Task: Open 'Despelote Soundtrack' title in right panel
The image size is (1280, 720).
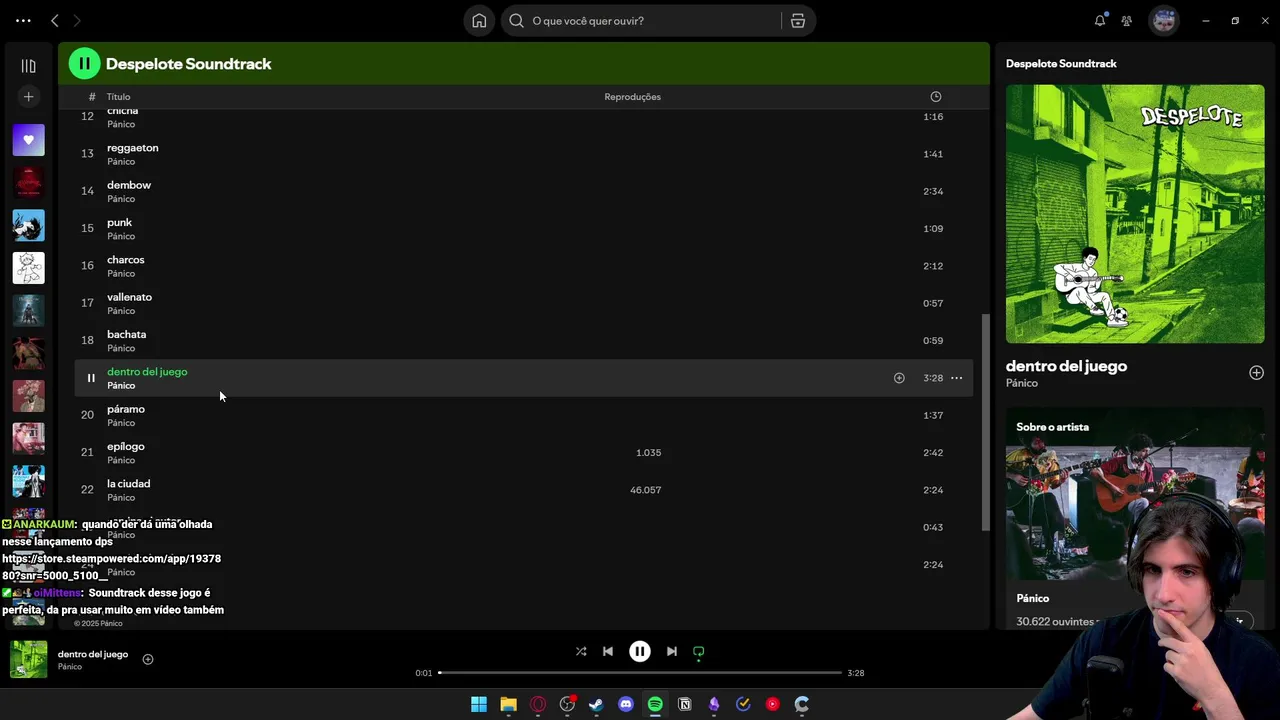Action: point(1061,64)
